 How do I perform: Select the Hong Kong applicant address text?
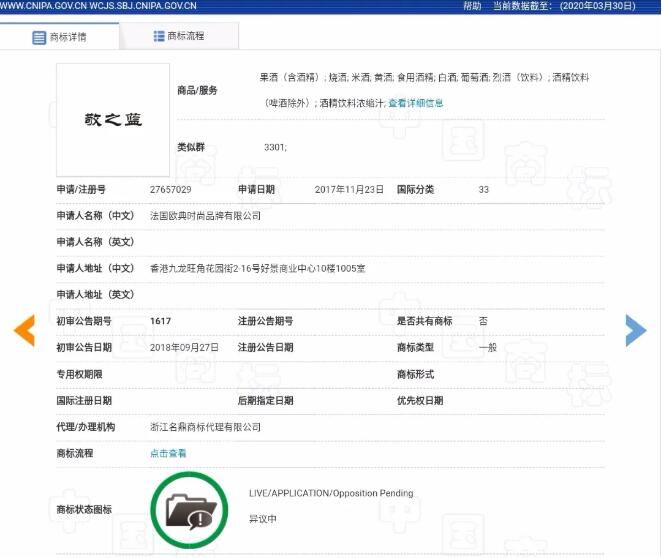coord(258,268)
